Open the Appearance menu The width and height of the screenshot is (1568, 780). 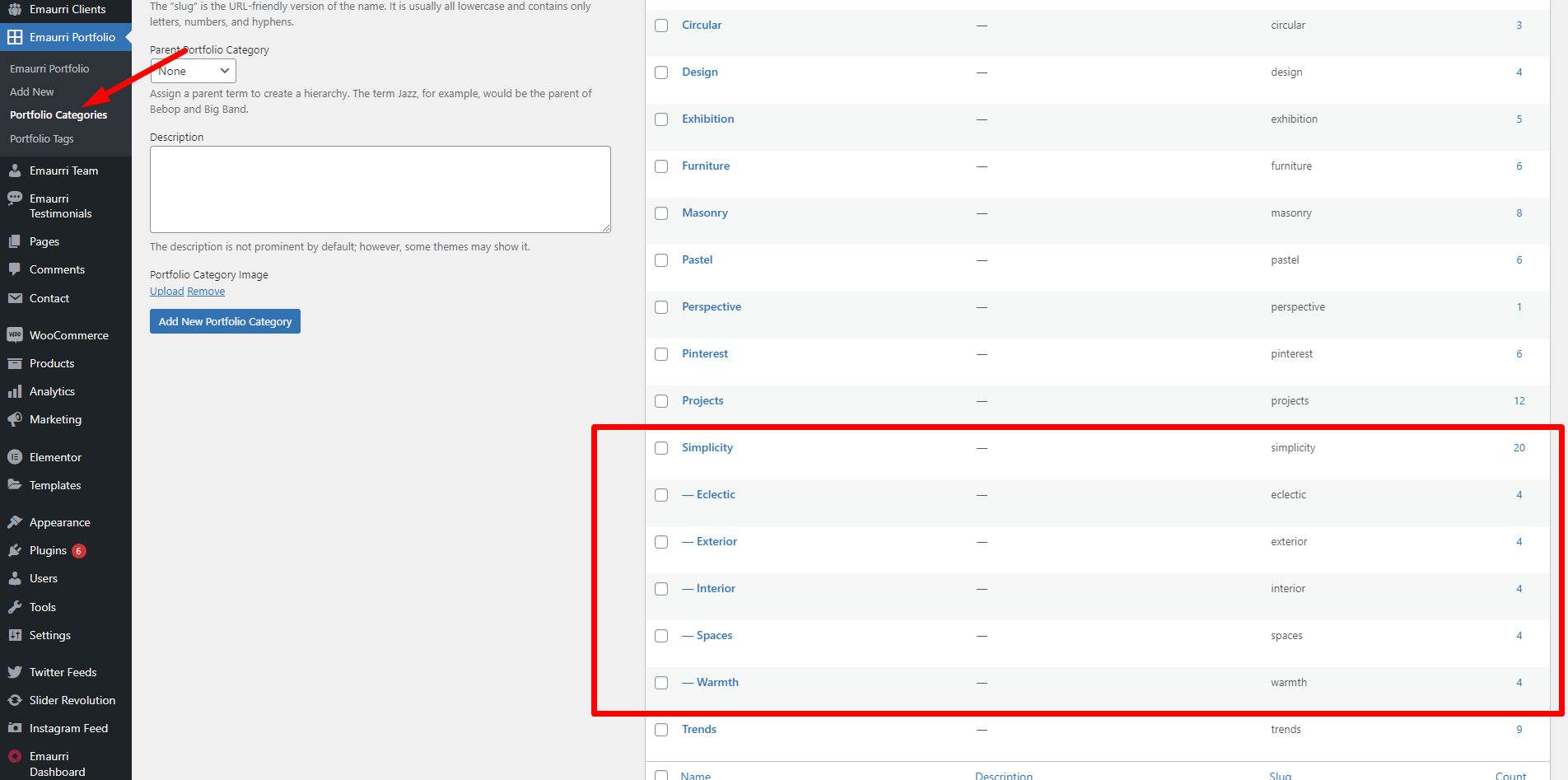click(x=60, y=522)
